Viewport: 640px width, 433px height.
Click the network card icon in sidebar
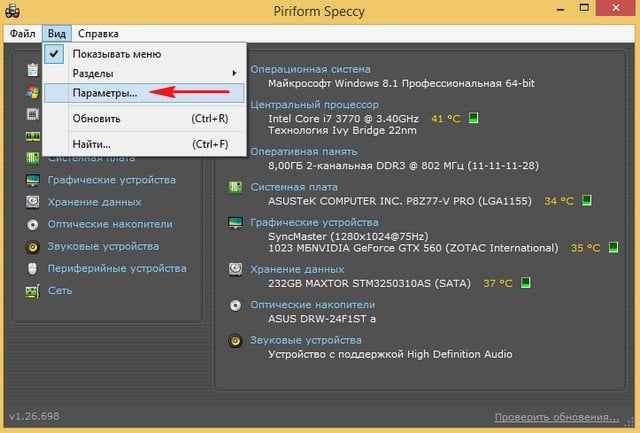point(33,291)
